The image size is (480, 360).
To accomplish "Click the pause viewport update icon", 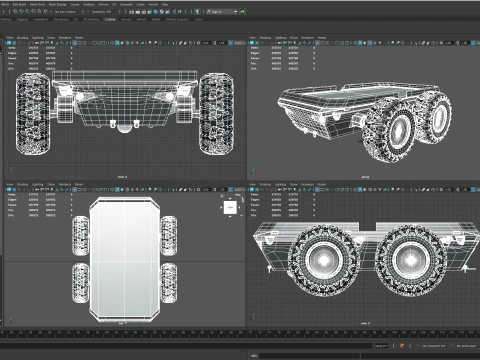I will pos(179,11).
